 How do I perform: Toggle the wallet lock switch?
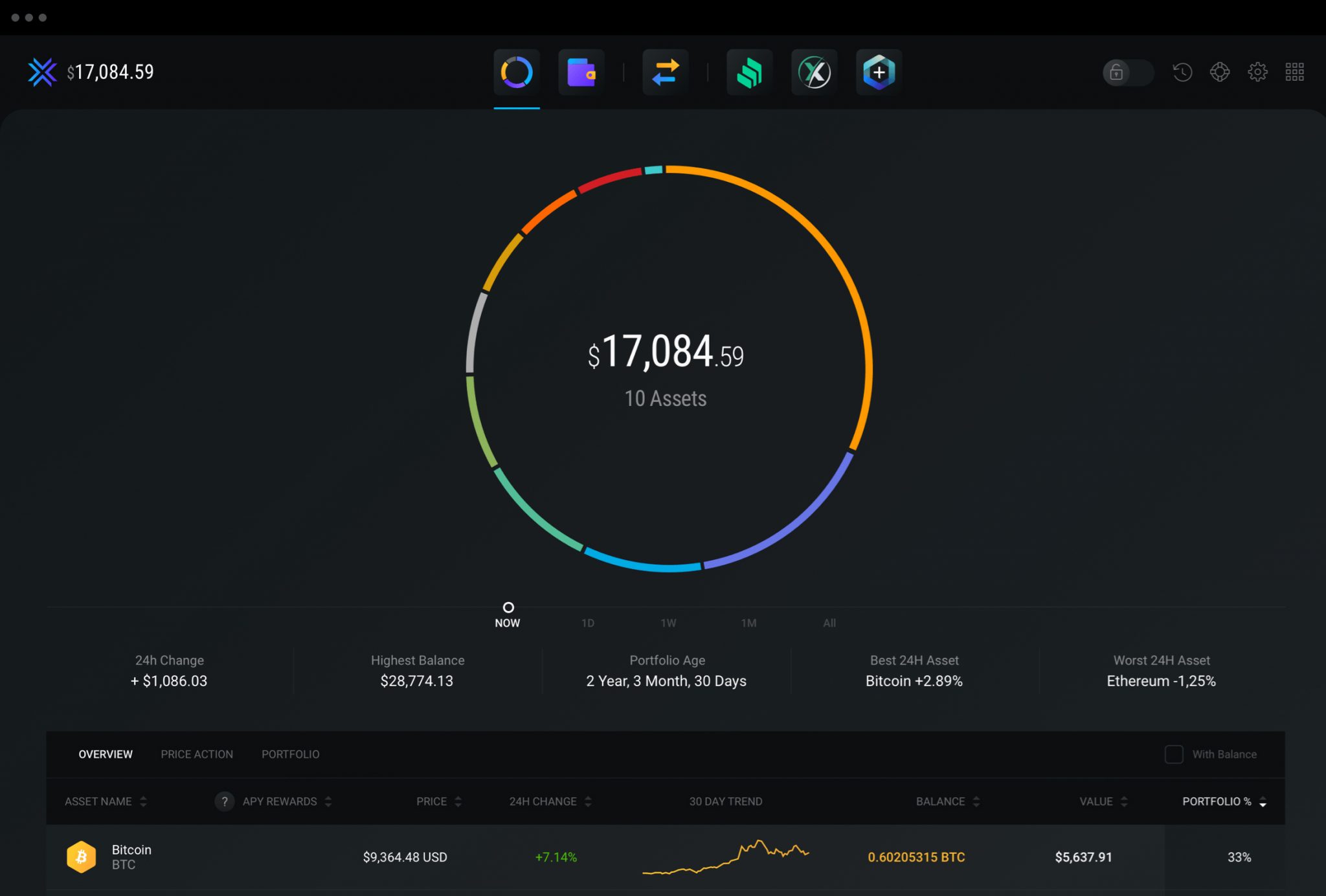pos(1127,72)
